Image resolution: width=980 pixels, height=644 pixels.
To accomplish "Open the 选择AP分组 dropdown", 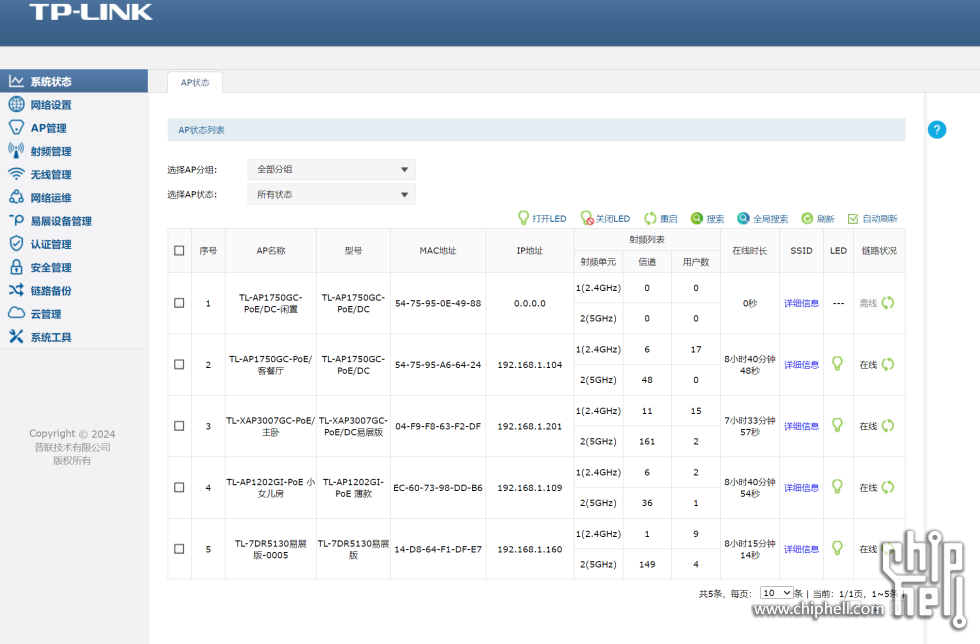I will [x=331, y=169].
